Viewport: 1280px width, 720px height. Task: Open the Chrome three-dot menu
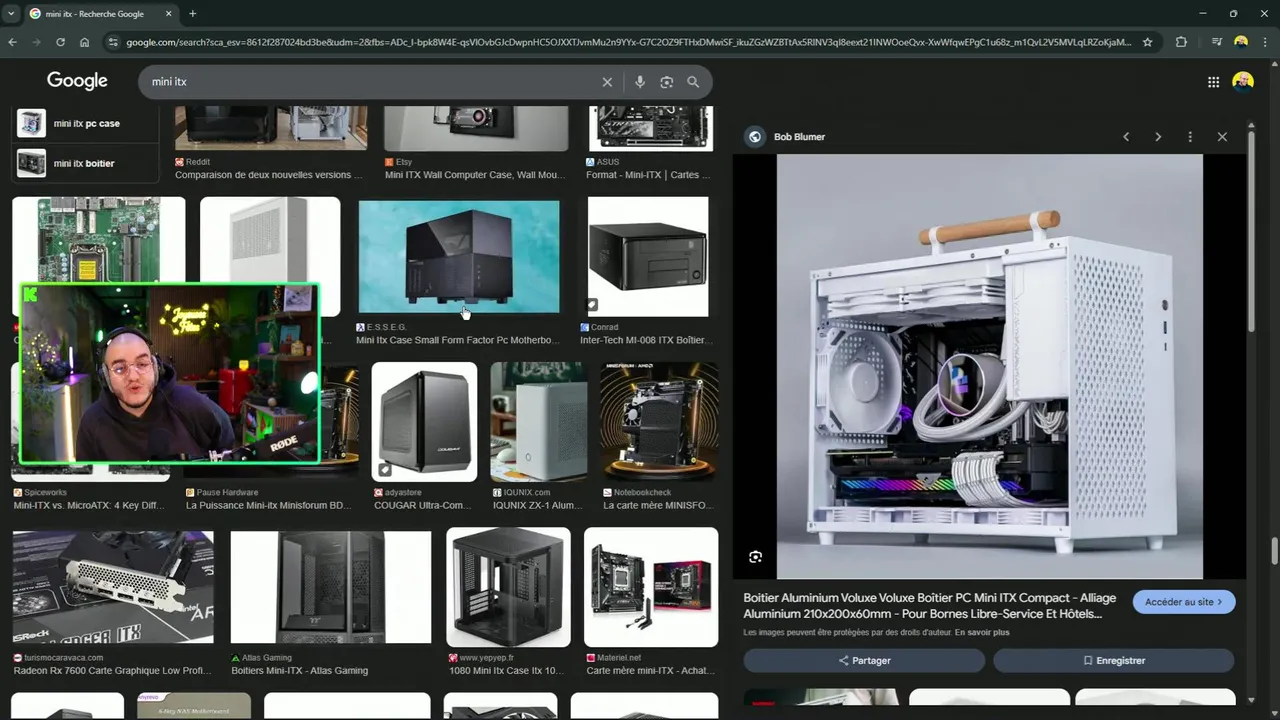point(1265,42)
